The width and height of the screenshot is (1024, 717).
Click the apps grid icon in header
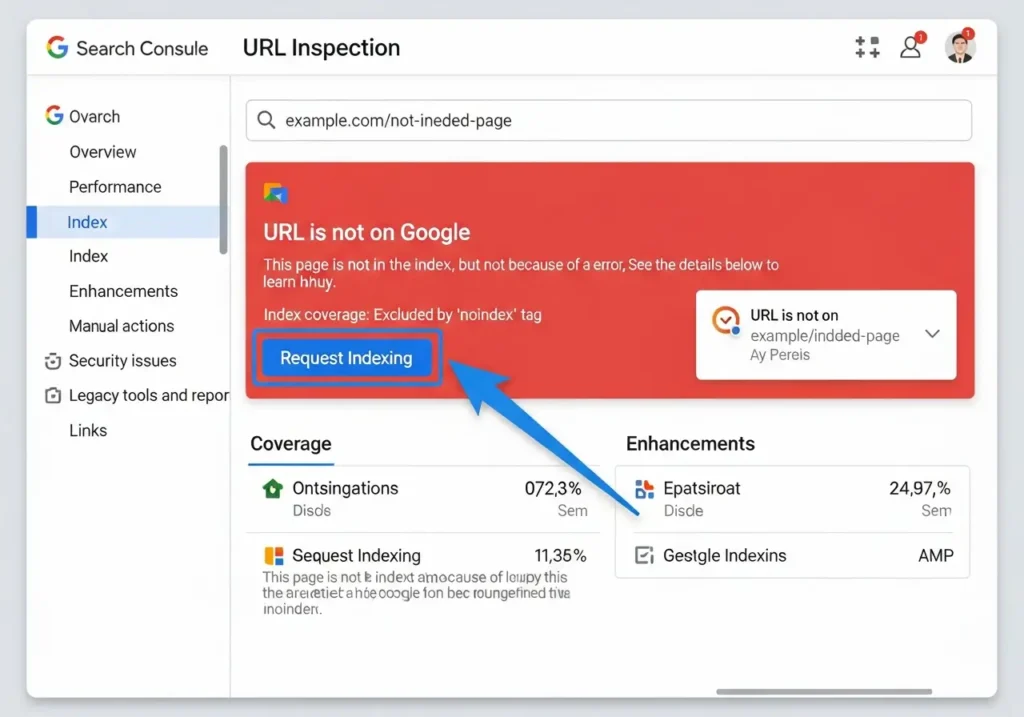[x=867, y=47]
